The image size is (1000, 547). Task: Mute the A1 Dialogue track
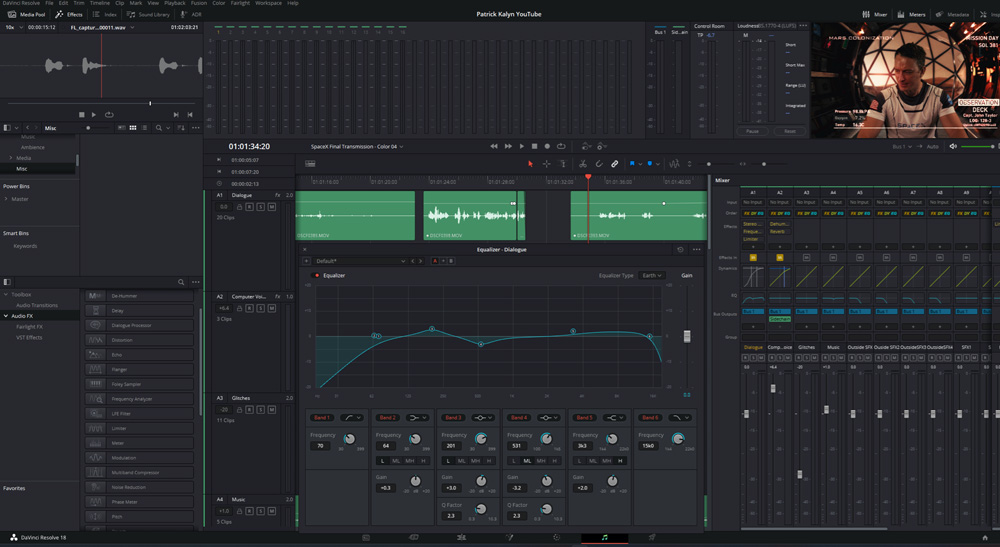(272, 207)
